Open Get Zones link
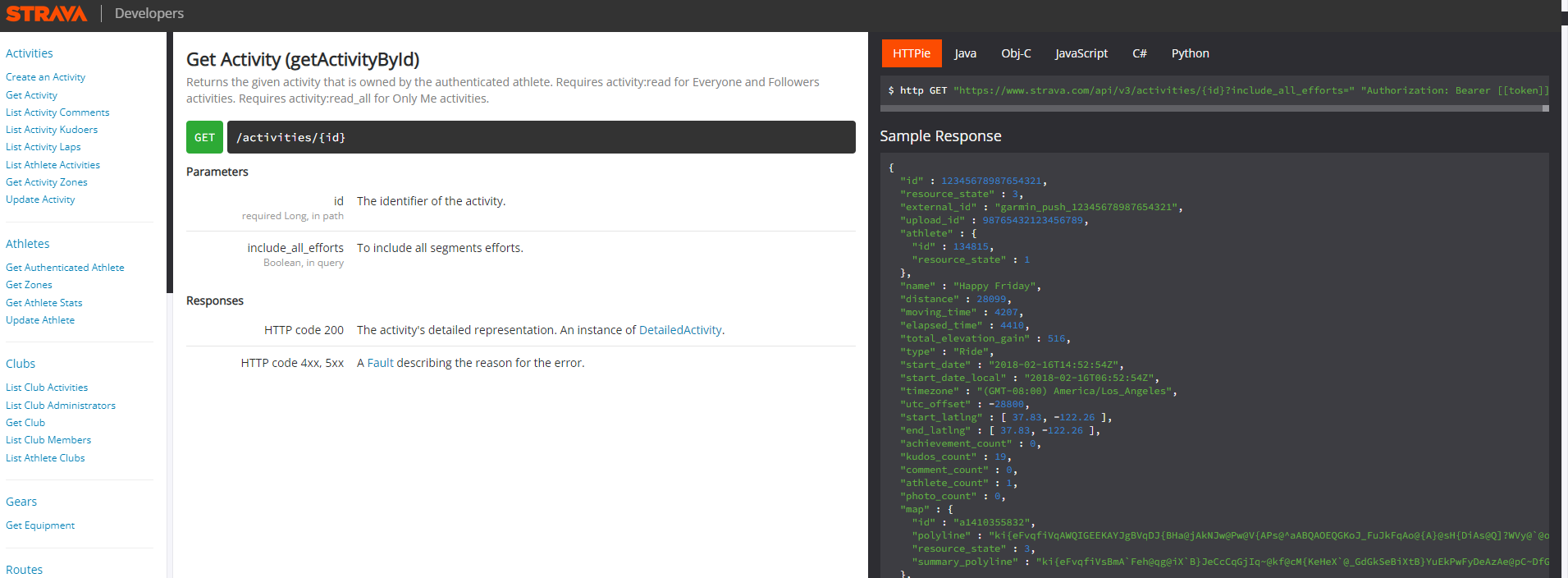 tap(29, 285)
